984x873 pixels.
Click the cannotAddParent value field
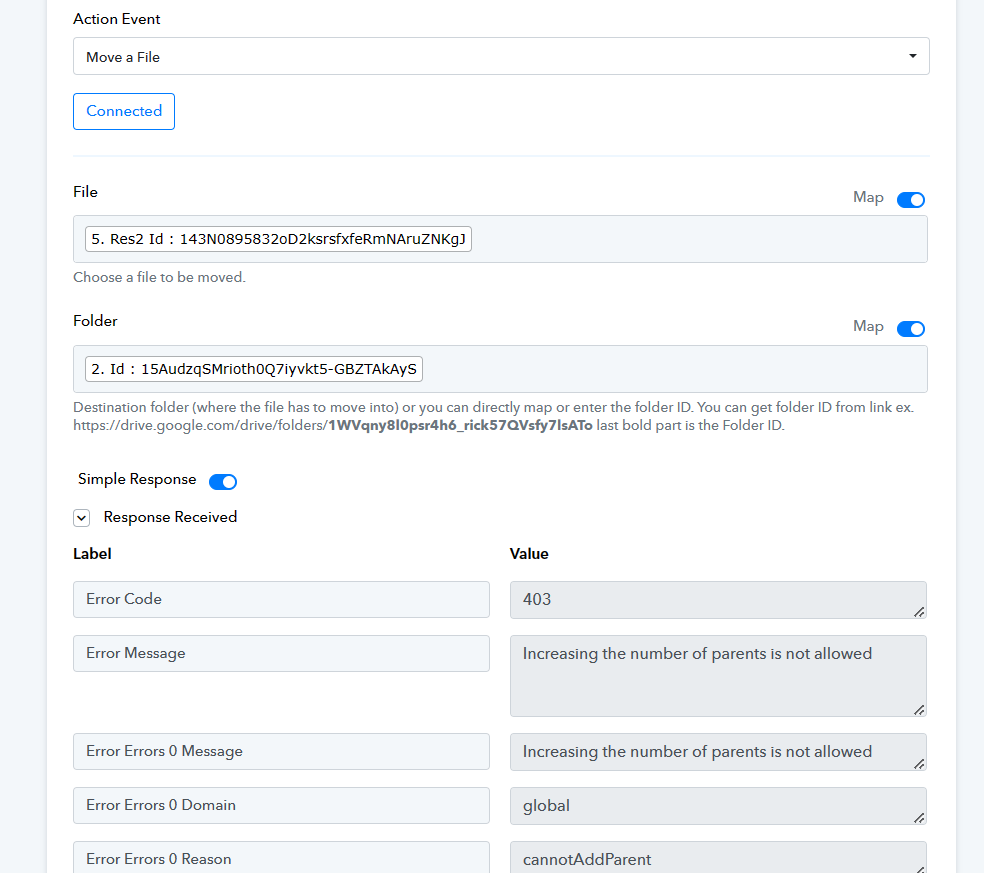tap(718, 857)
